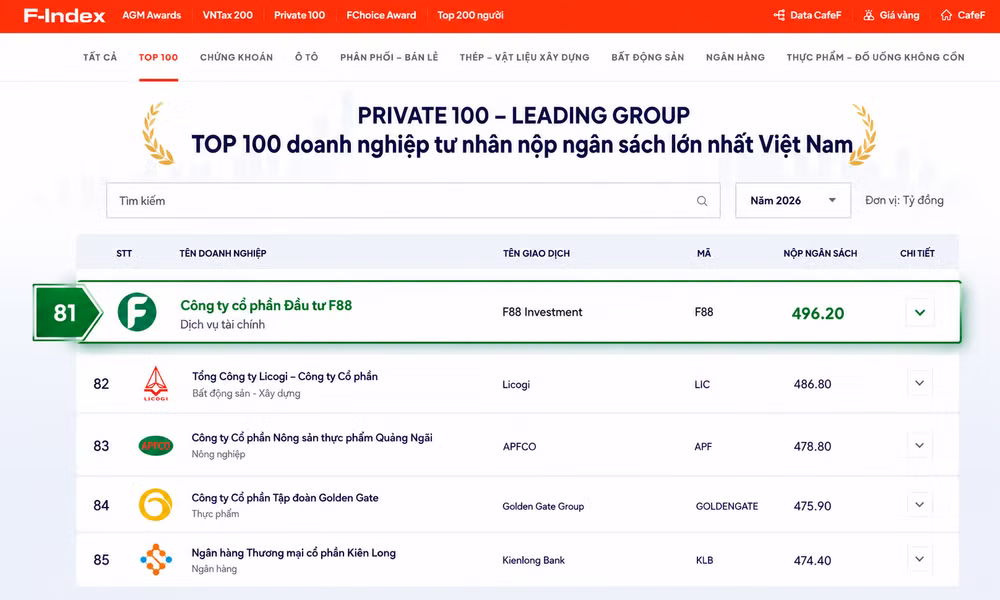Open the Năm 2026 year dropdown
1000x600 pixels.
click(793, 200)
